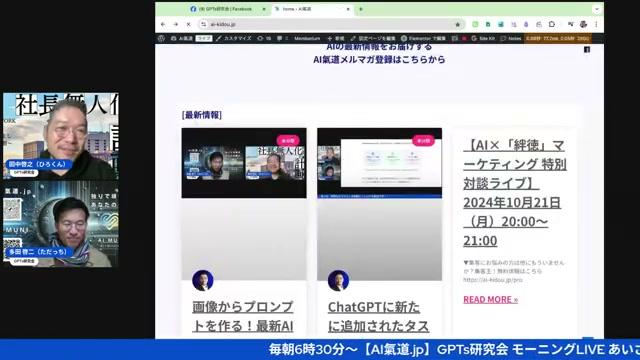640x360 pixels.
Task: Click 新規 to add new content
Action: point(336,38)
